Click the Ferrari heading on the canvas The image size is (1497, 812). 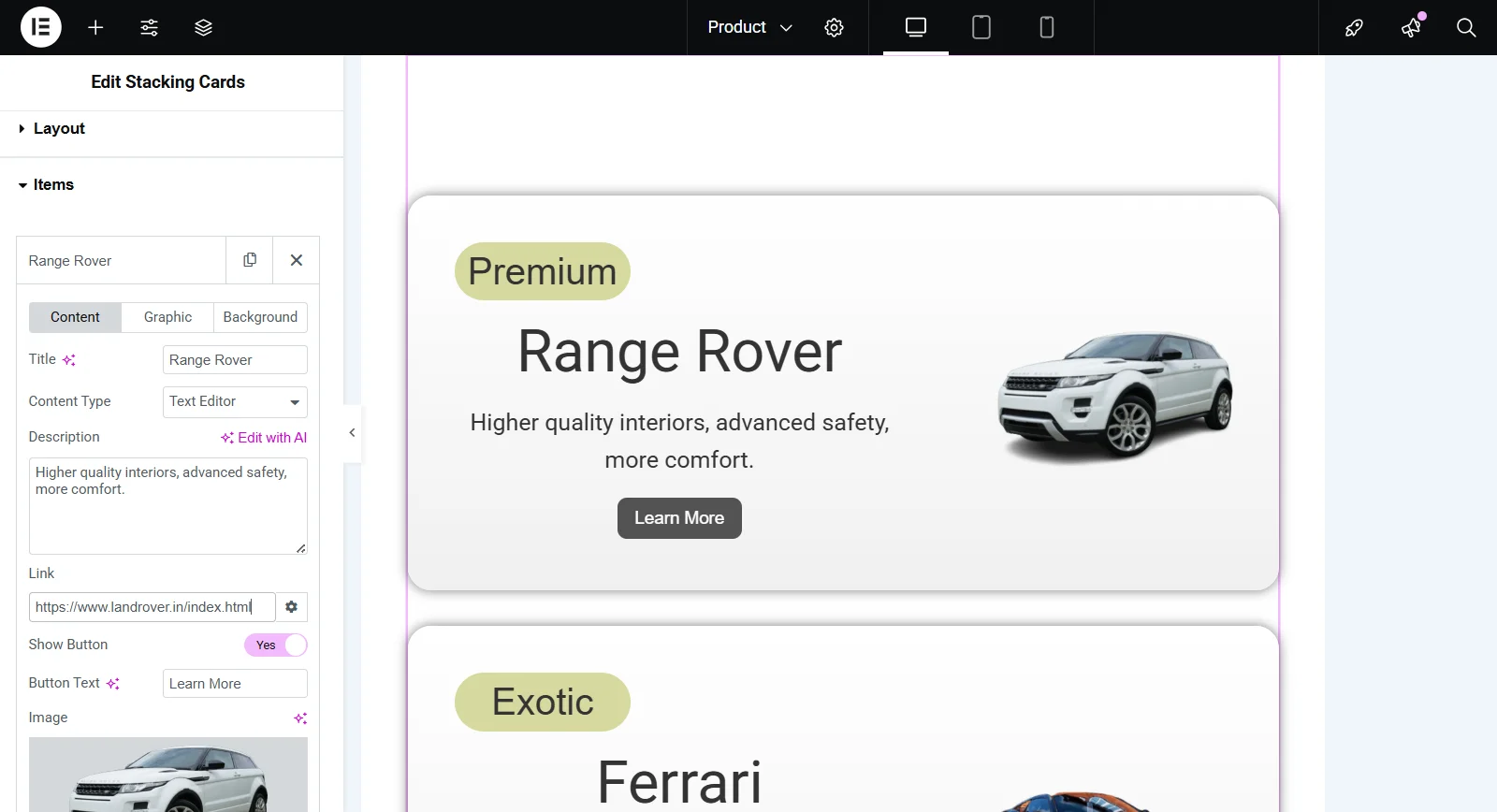[679, 782]
